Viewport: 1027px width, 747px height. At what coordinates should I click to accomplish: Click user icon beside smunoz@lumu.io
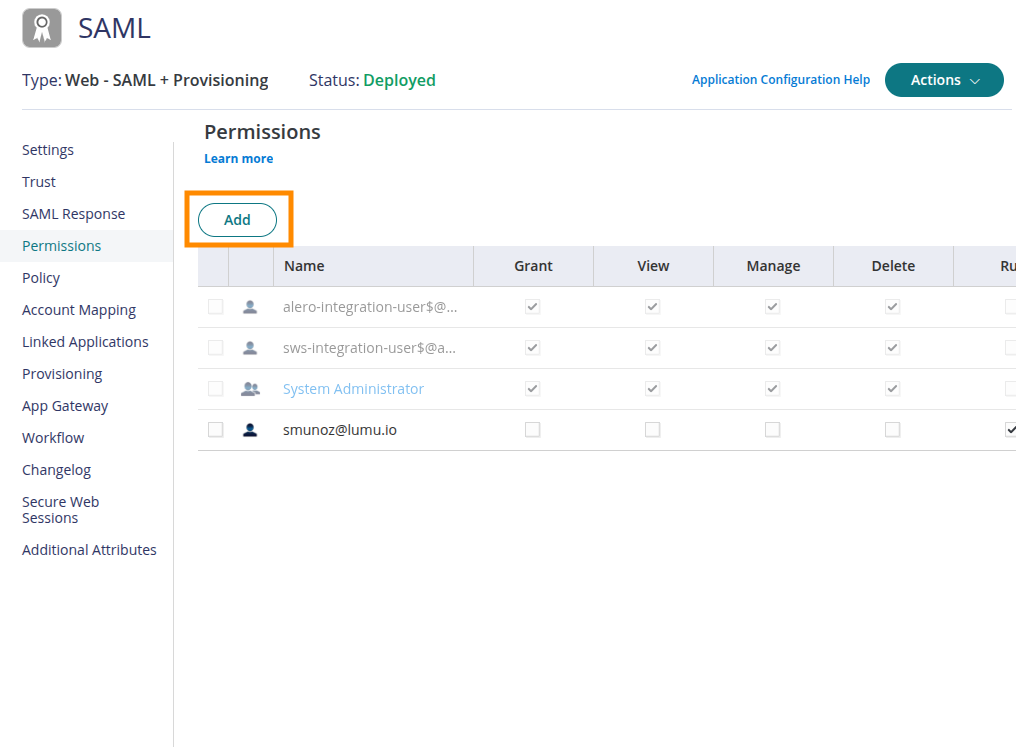coord(250,430)
